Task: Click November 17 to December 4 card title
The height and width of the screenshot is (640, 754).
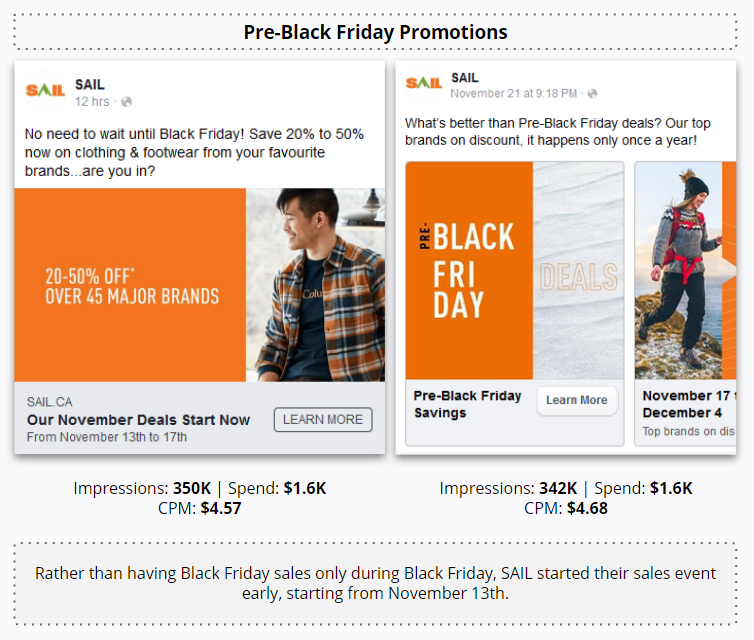Action: tap(688, 404)
